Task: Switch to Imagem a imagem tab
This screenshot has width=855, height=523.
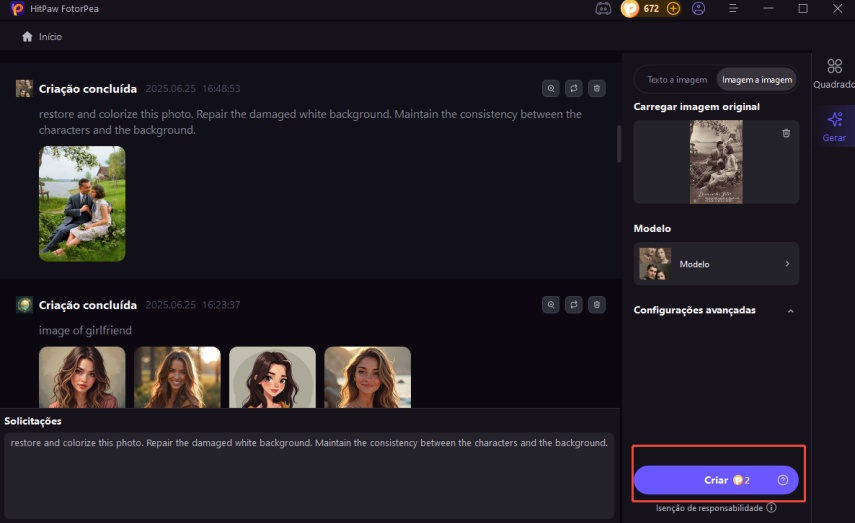Action: click(x=757, y=80)
